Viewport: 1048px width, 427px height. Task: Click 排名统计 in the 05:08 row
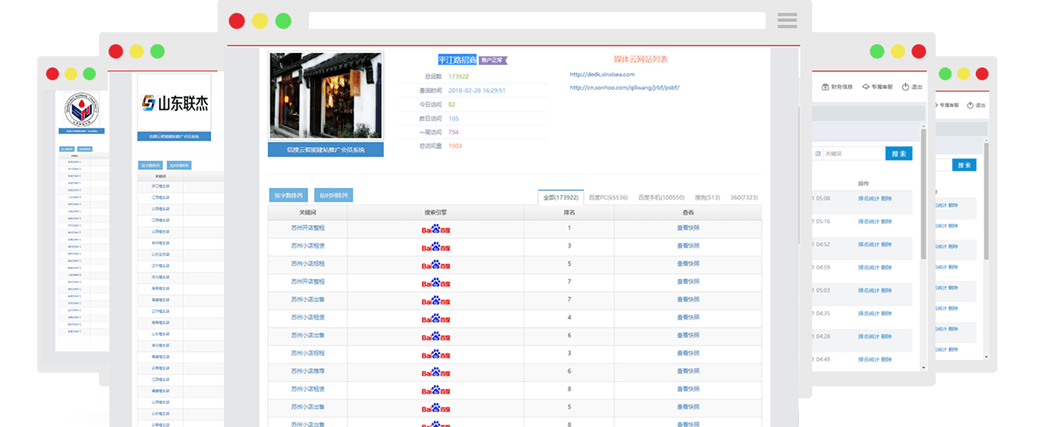pos(869,198)
